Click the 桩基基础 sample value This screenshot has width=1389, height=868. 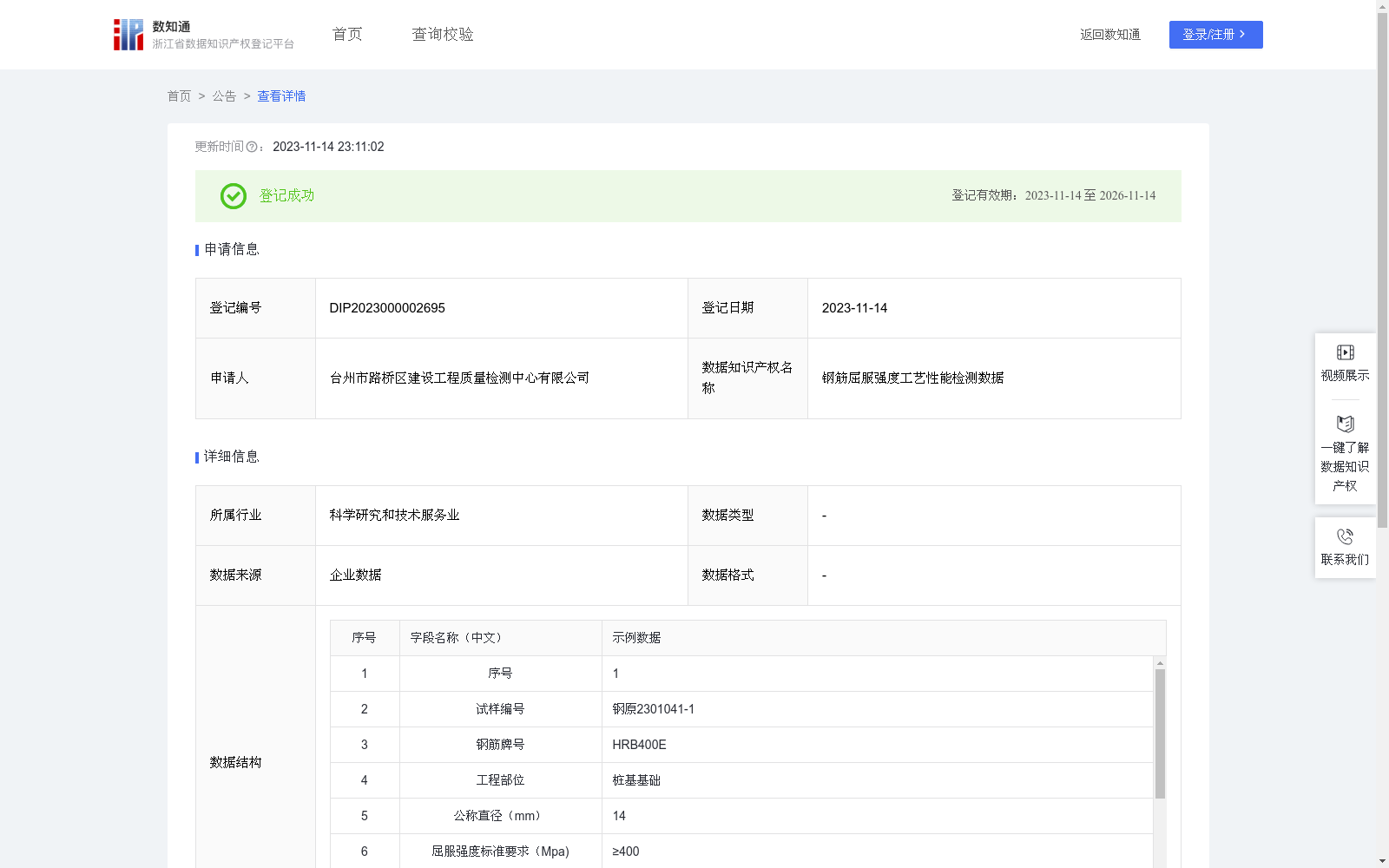coord(636,780)
